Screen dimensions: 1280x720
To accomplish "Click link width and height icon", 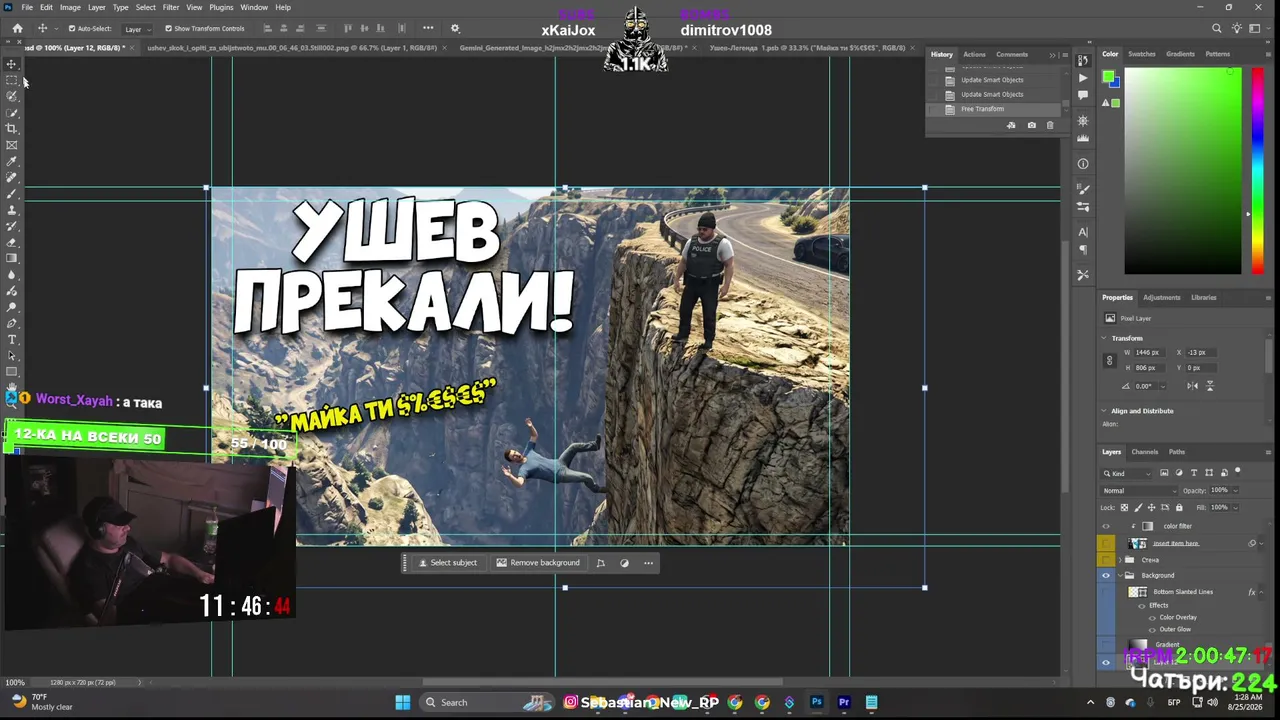I will [x=1109, y=360].
